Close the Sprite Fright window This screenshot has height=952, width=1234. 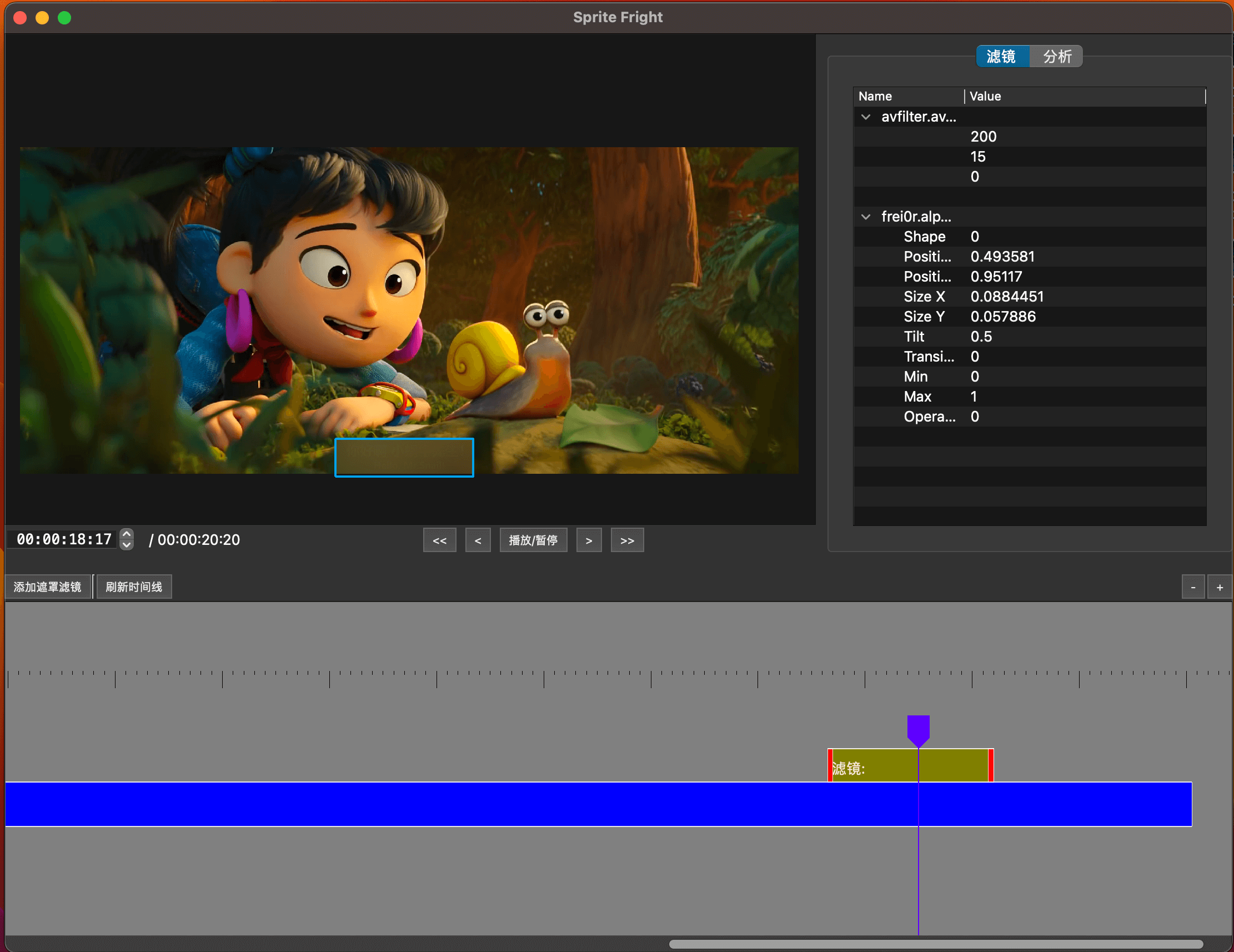tap(20, 18)
